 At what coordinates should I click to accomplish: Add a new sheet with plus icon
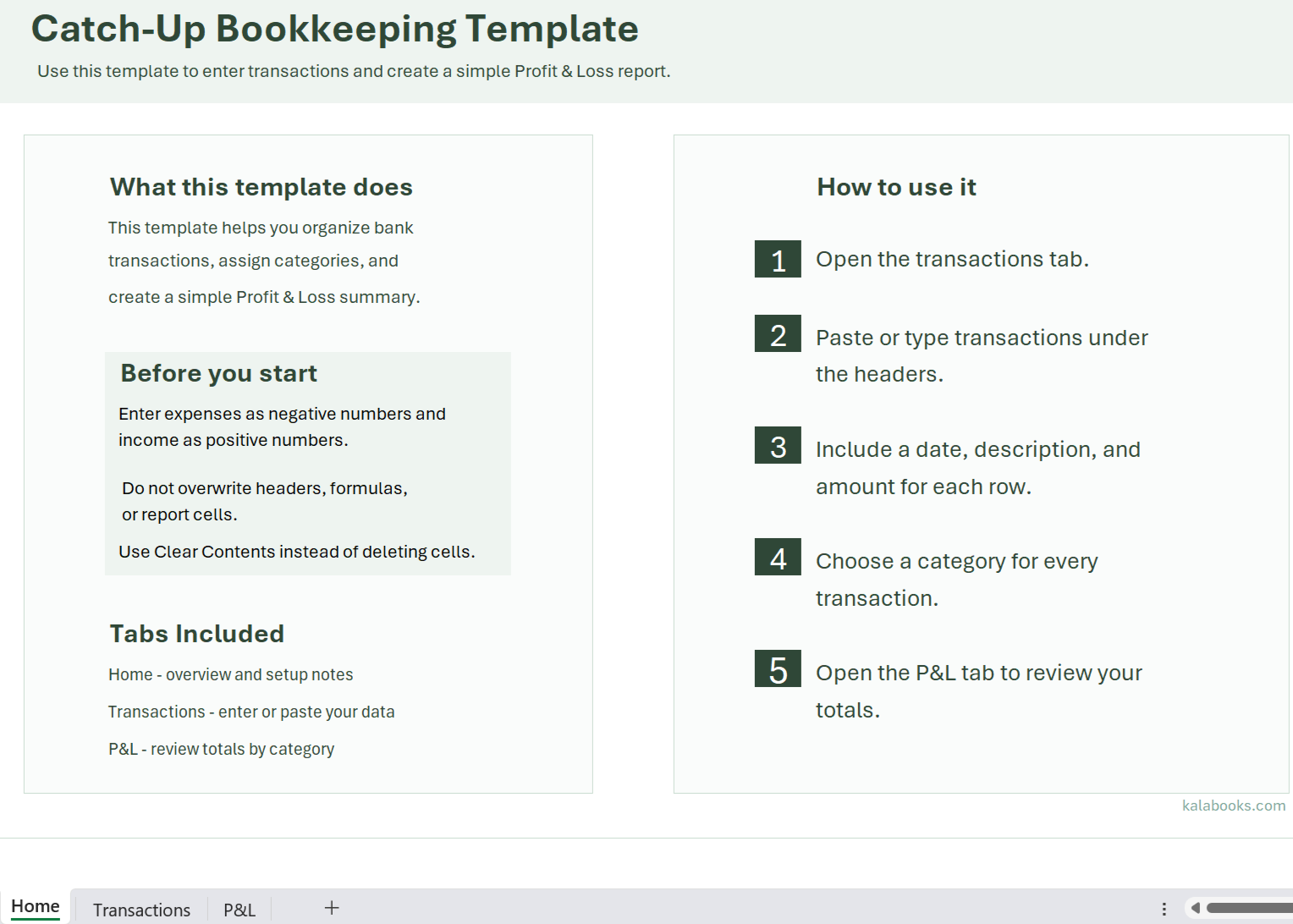tap(332, 908)
